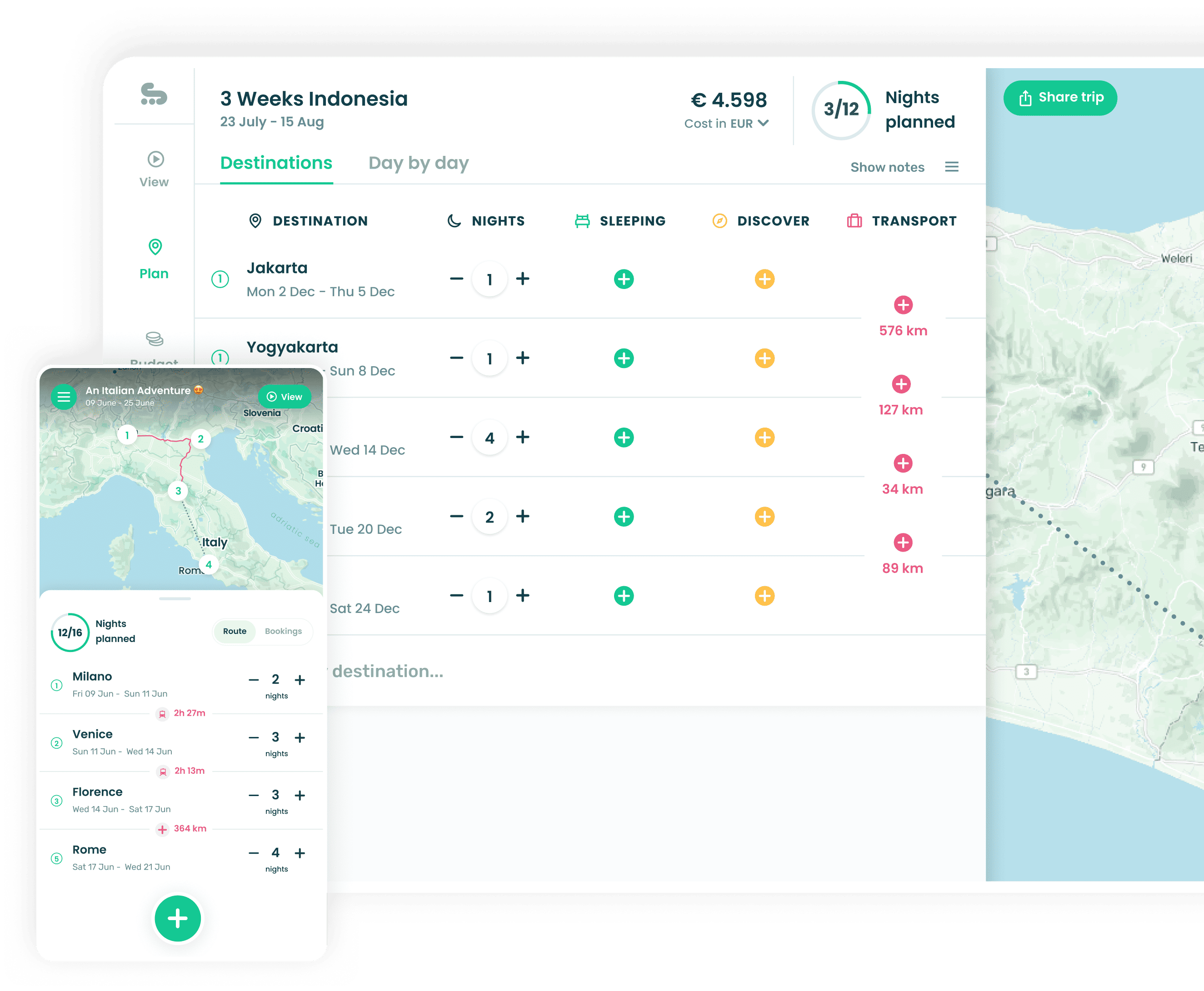Click Show notes
Image resolution: width=1204 pixels, height=991 pixels.
(x=887, y=167)
